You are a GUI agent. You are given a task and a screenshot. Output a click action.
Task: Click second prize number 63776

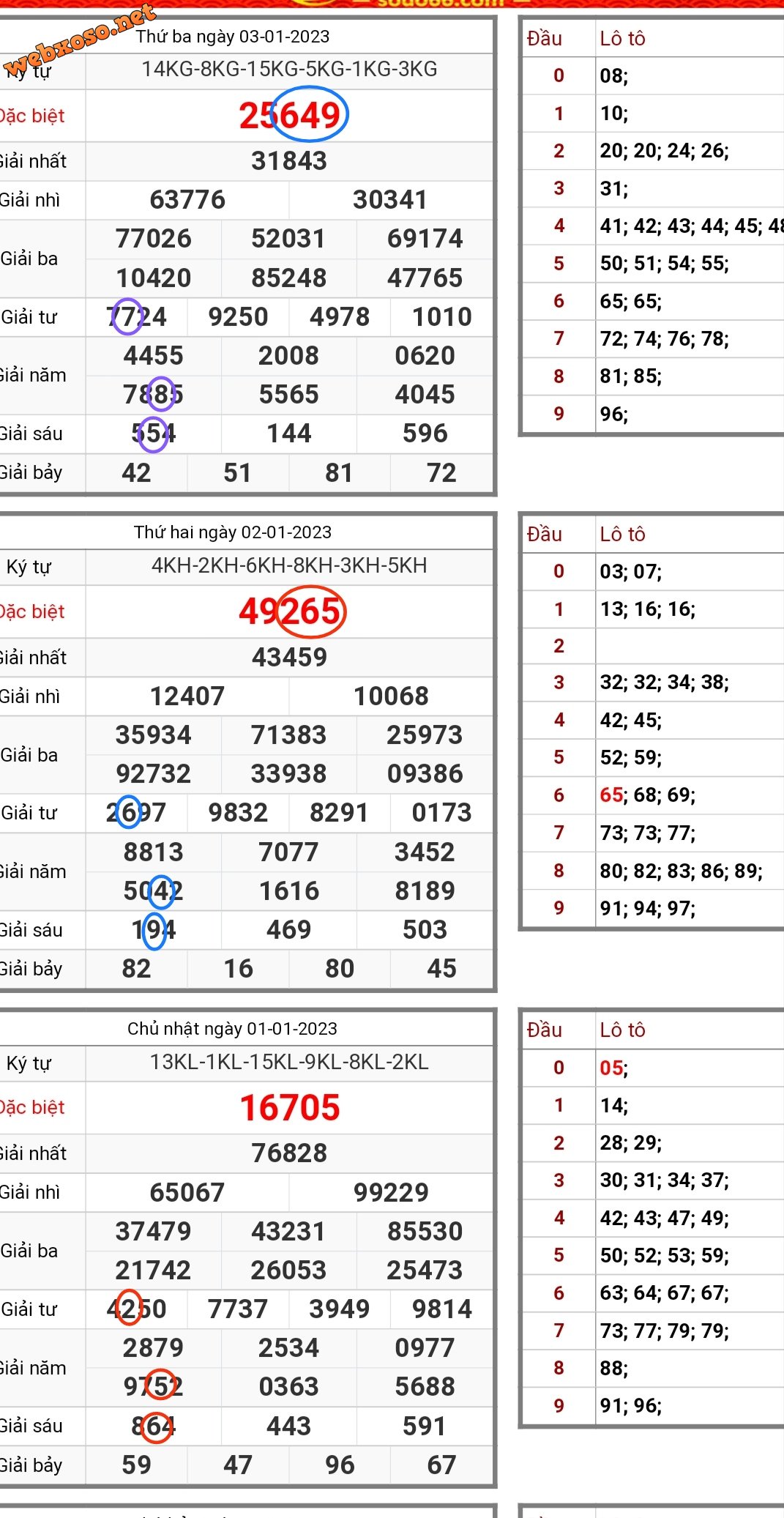pyautogui.click(x=187, y=200)
